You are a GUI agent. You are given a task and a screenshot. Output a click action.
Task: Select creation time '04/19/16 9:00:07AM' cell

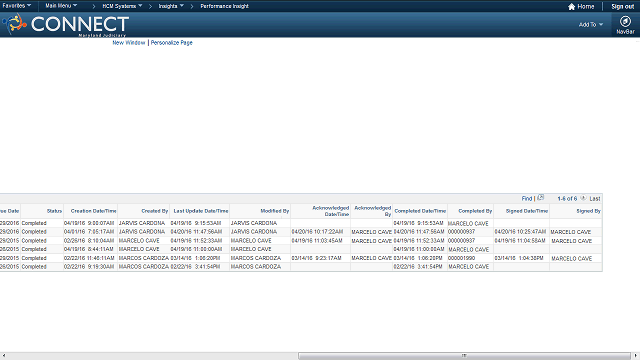89,223
